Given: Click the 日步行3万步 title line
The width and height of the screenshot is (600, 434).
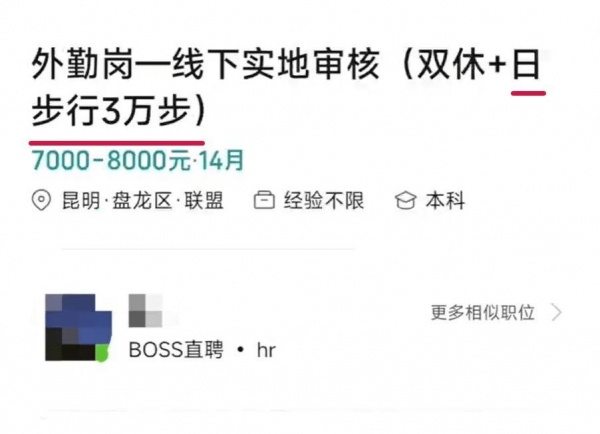Looking at the screenshot, I should (x=119, y=111).
